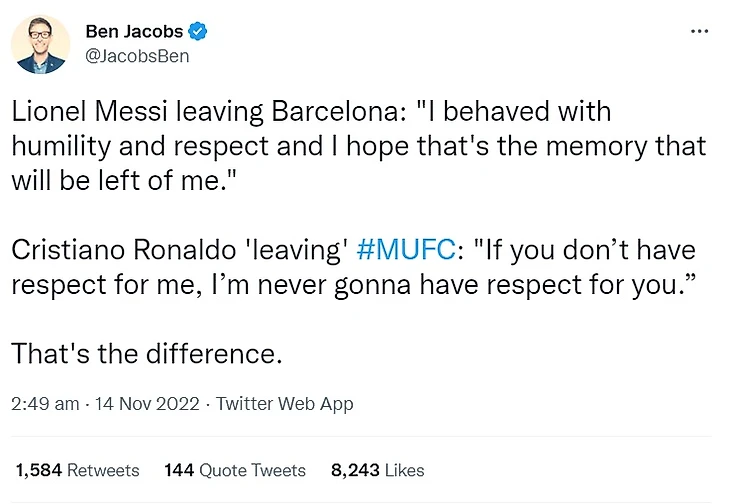Screen dimensions: 730x504
Task: Open the @JacobsBen handle link
Action: tap(138, 56)
